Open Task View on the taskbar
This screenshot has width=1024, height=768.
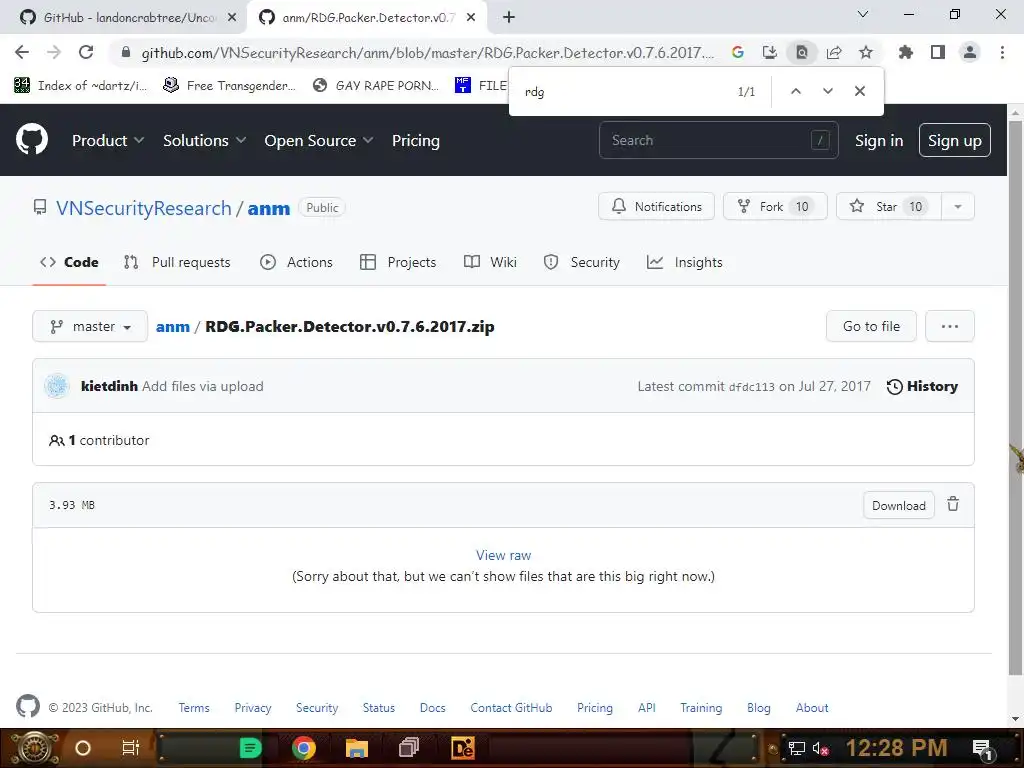click(x=131, y=748)
